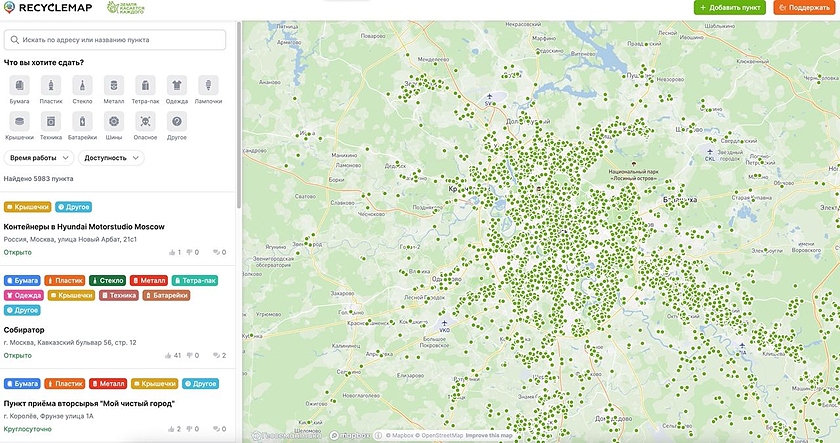Viewport: 840px width, 443px height.
Task: Select the Одежда (clothes) filter icon
Action: coord(176,86)
